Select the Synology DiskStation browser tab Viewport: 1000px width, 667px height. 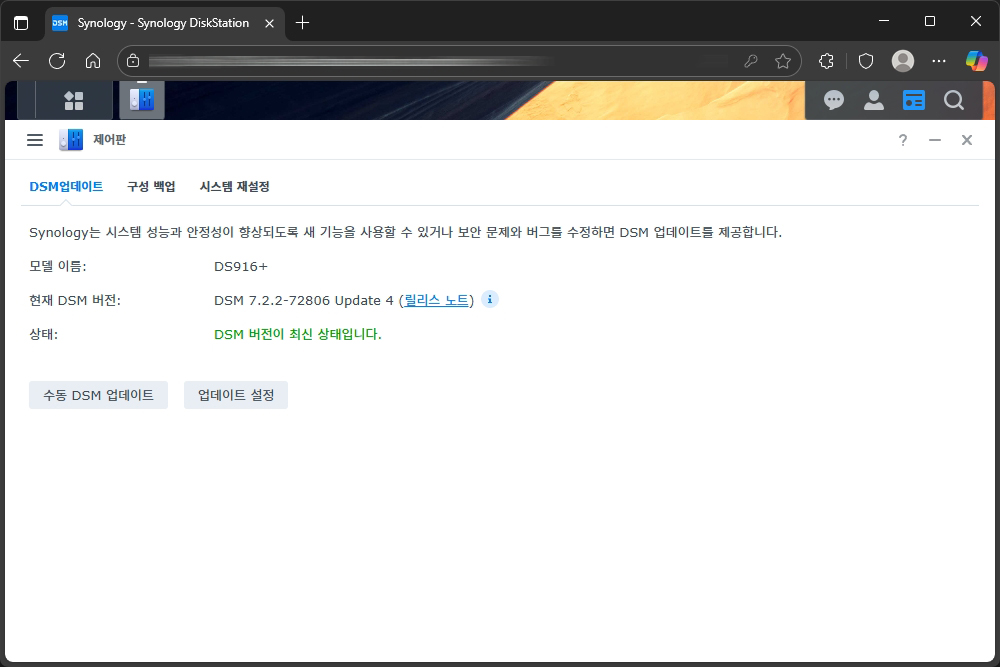pyautogui.click(x=165, y=23)
